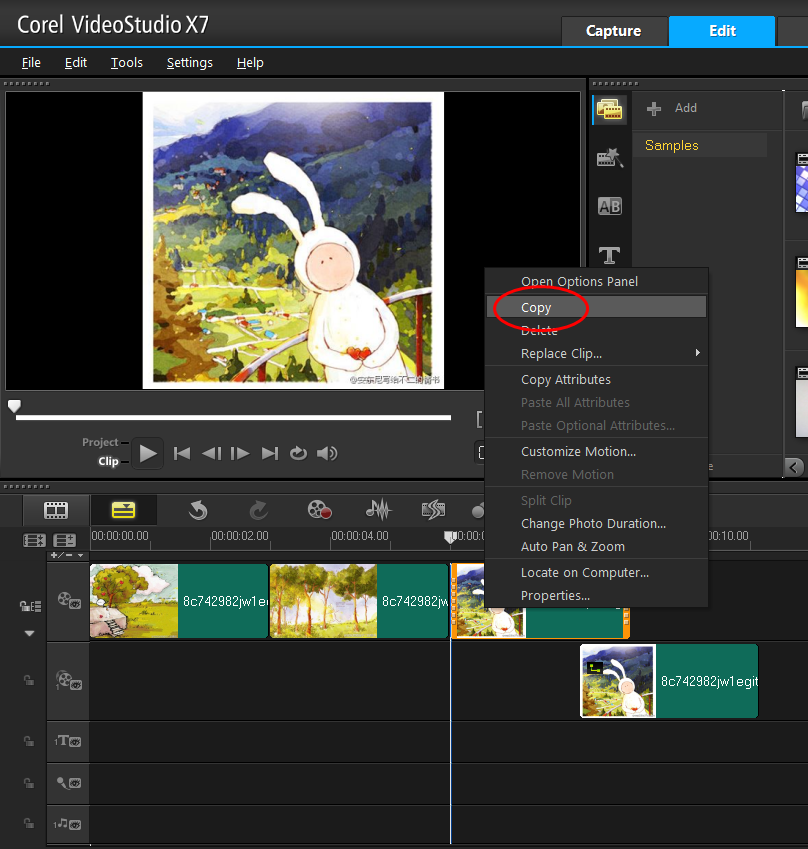808x849 pixels.
Task: Switch to the Edit step tab
Action: coord(722,31)
